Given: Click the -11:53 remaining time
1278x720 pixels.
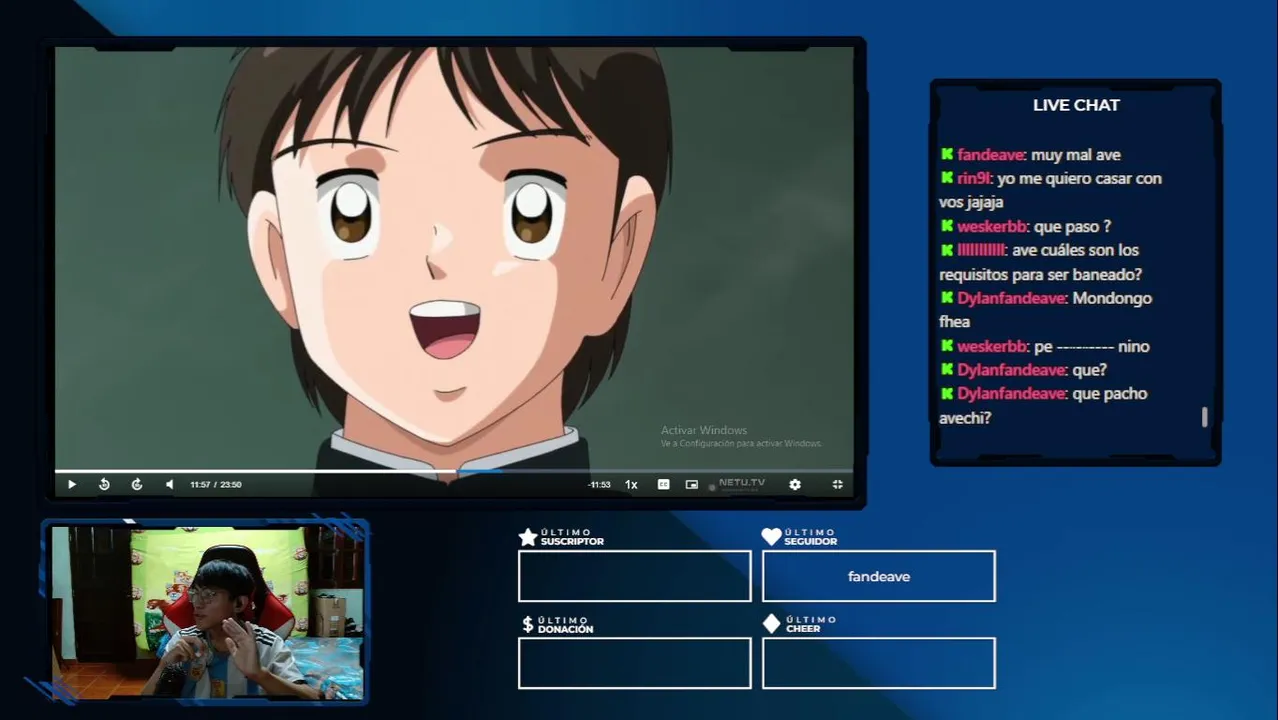Looking at the screenshot, I should click(x=599, y=485).
